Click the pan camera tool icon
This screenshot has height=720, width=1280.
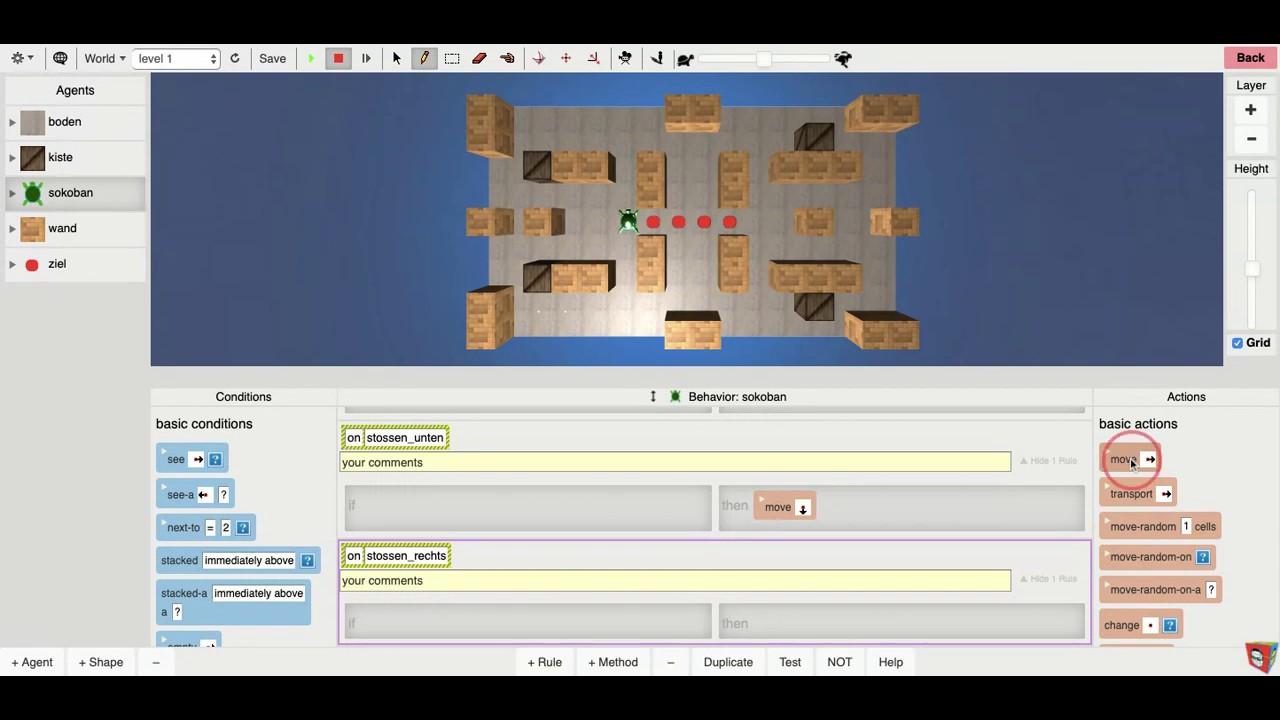click(x=566, y=58)
